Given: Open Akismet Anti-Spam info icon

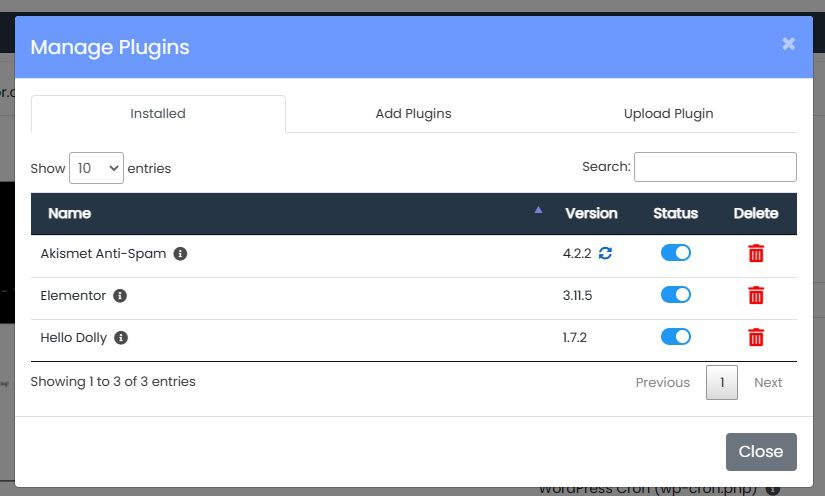Looking at the screenshot, I should pyautogui.click(x=180, y=254).
